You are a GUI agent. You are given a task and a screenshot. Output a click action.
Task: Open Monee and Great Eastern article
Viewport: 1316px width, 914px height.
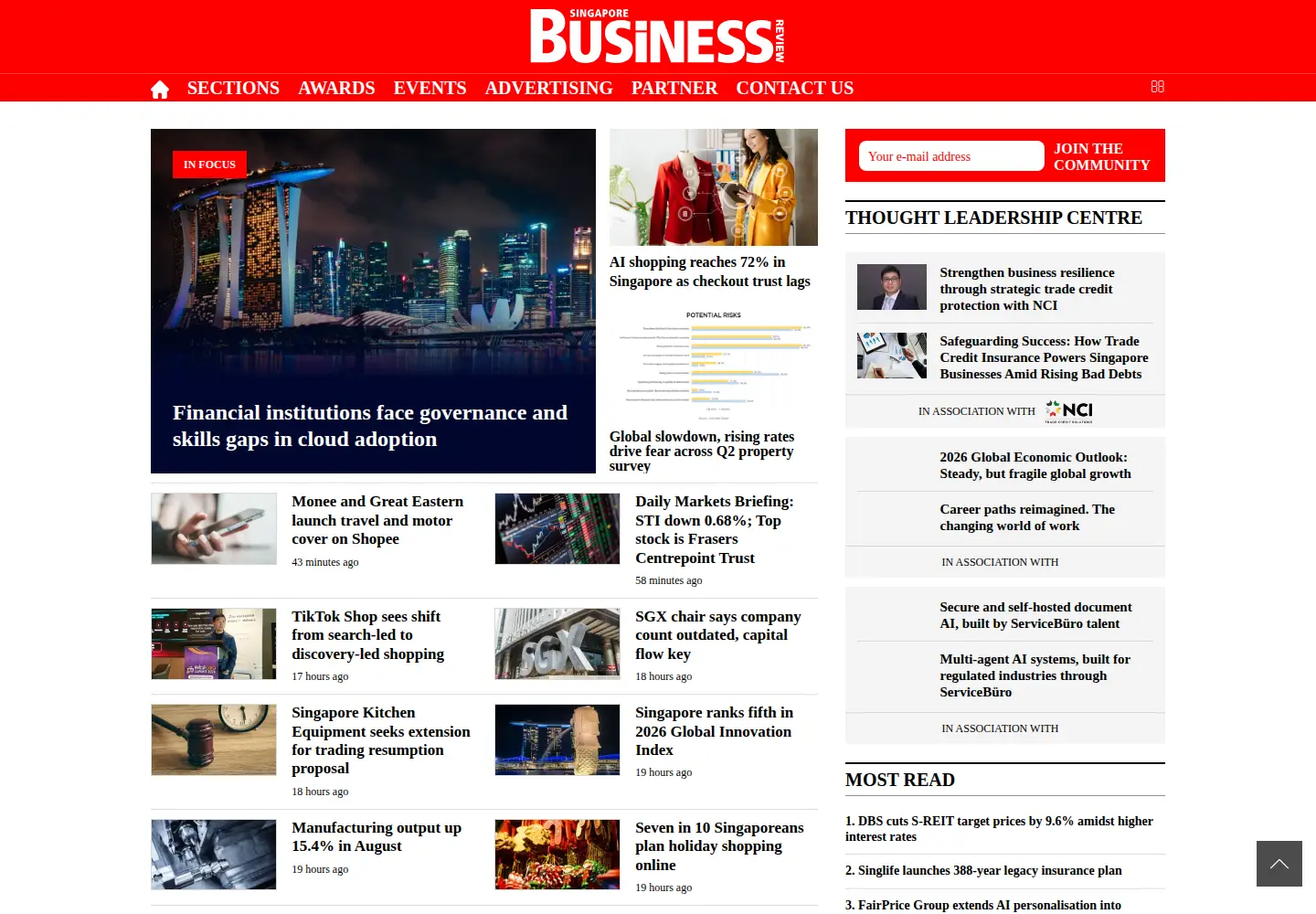pos(377,520)
